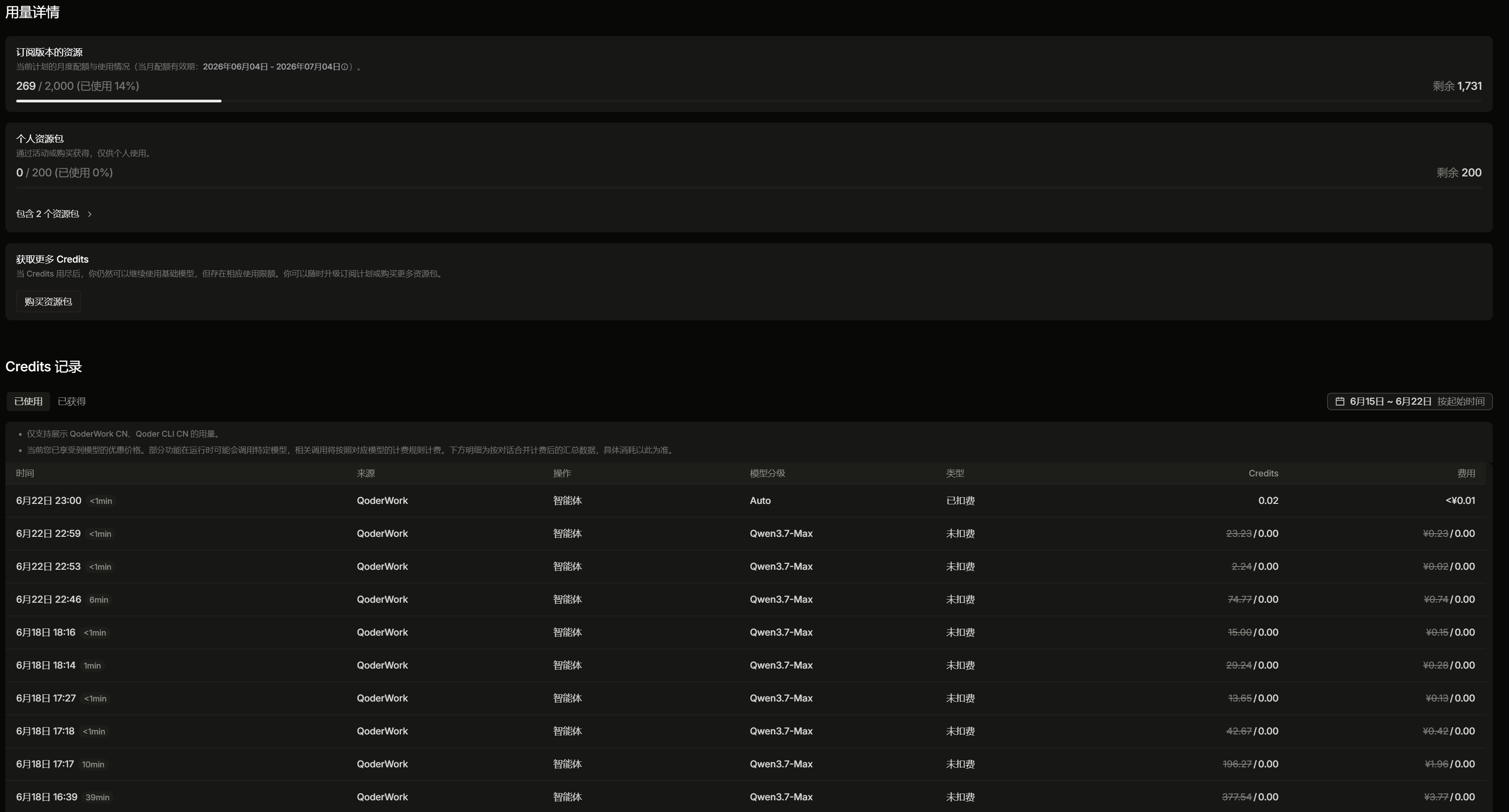This screenshot has height=812, width=1509.
Task: Click the 来源 column header
Action: coord(365,473)
